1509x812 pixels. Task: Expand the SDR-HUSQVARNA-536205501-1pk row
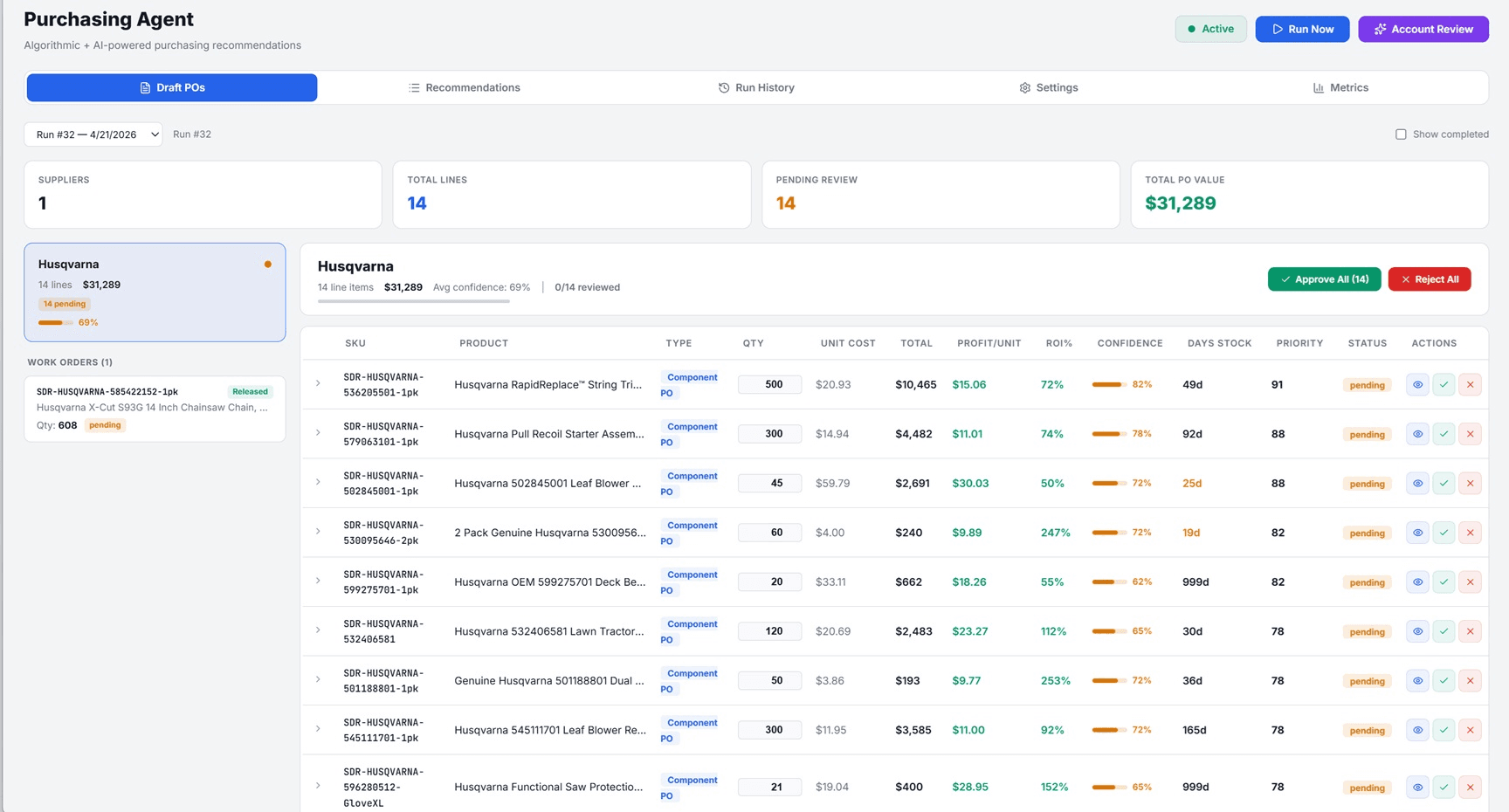318,383
